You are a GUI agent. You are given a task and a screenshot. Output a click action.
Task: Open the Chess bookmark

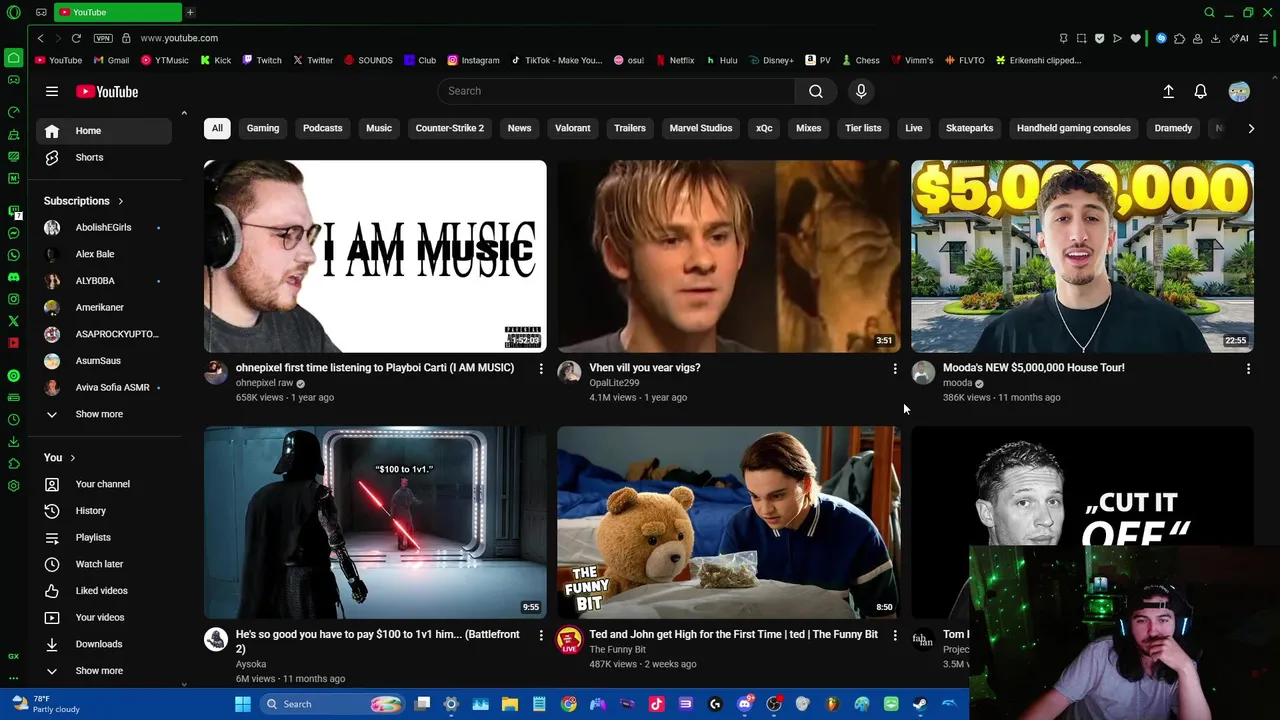click(860, 60)
